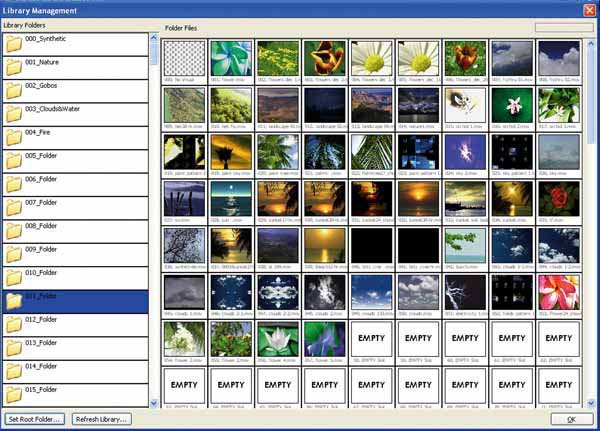Choose the palm silhouette on orange sky
This screenshot has width=600, height=431.
coord(231,152)
